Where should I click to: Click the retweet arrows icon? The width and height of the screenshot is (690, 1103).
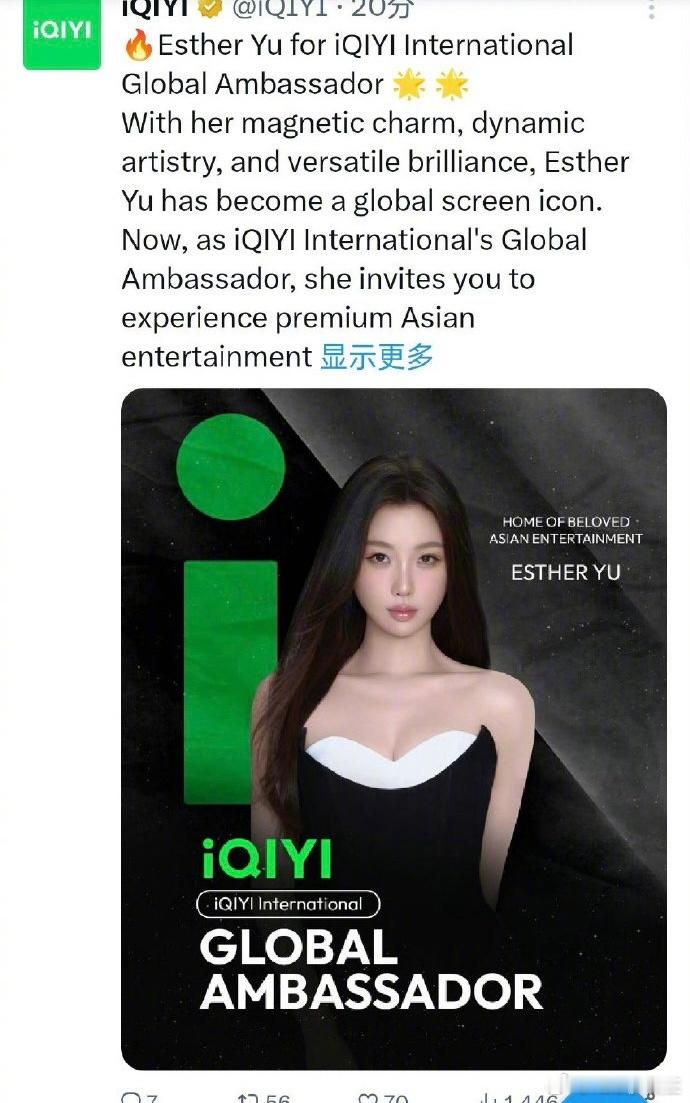(x=248, y=1098)
